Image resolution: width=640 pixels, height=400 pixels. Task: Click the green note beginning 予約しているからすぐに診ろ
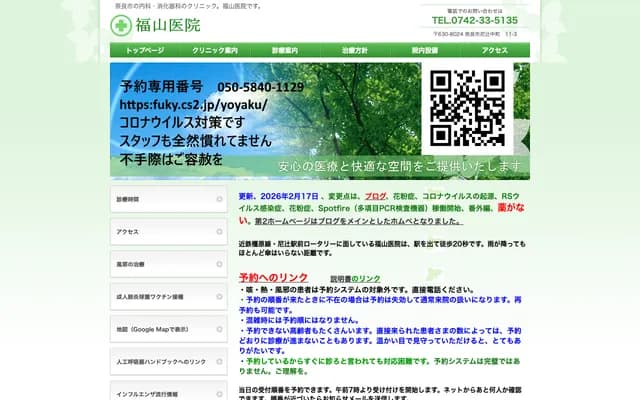click(380, 366)
